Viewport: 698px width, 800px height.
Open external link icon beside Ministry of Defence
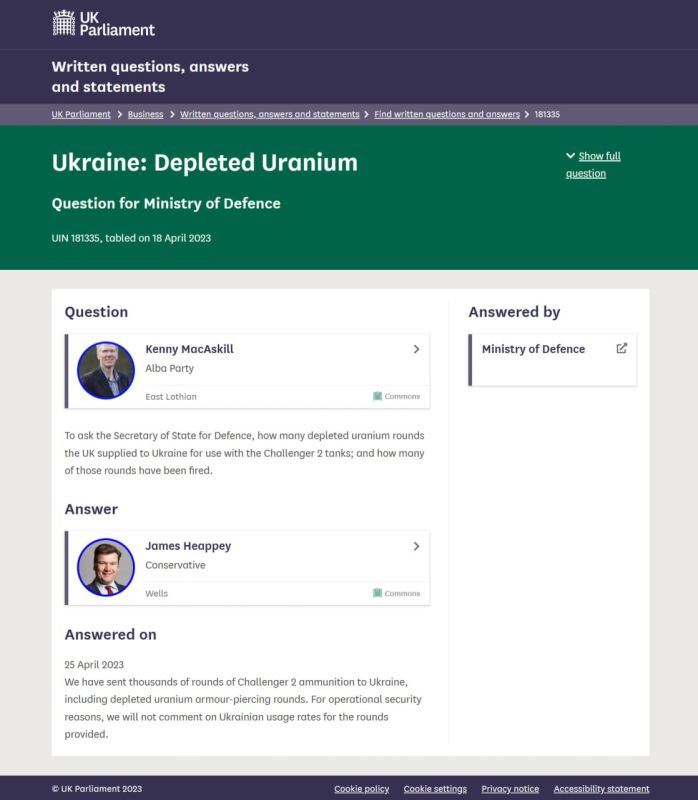tap(621, 348)
